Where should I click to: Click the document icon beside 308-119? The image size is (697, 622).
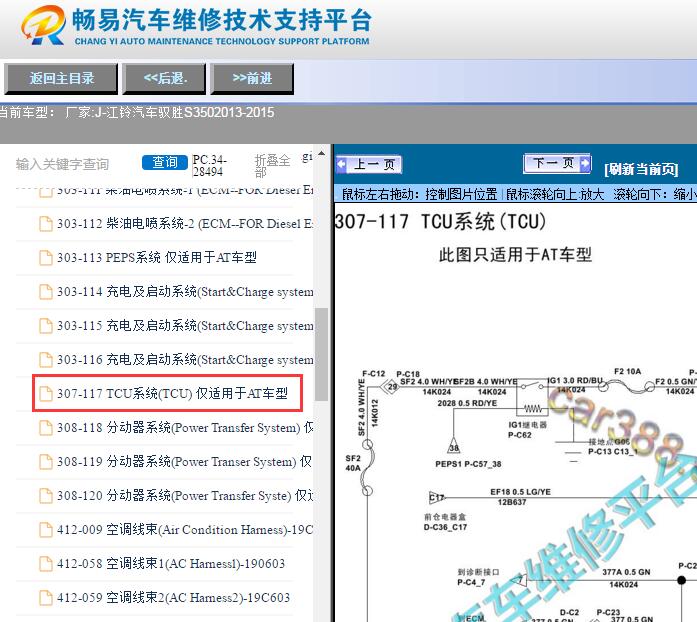46,461
